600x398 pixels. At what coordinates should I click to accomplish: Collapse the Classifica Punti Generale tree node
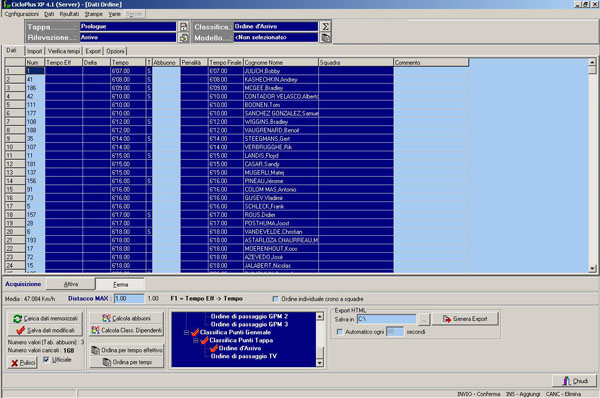click(x=186, y=332)
